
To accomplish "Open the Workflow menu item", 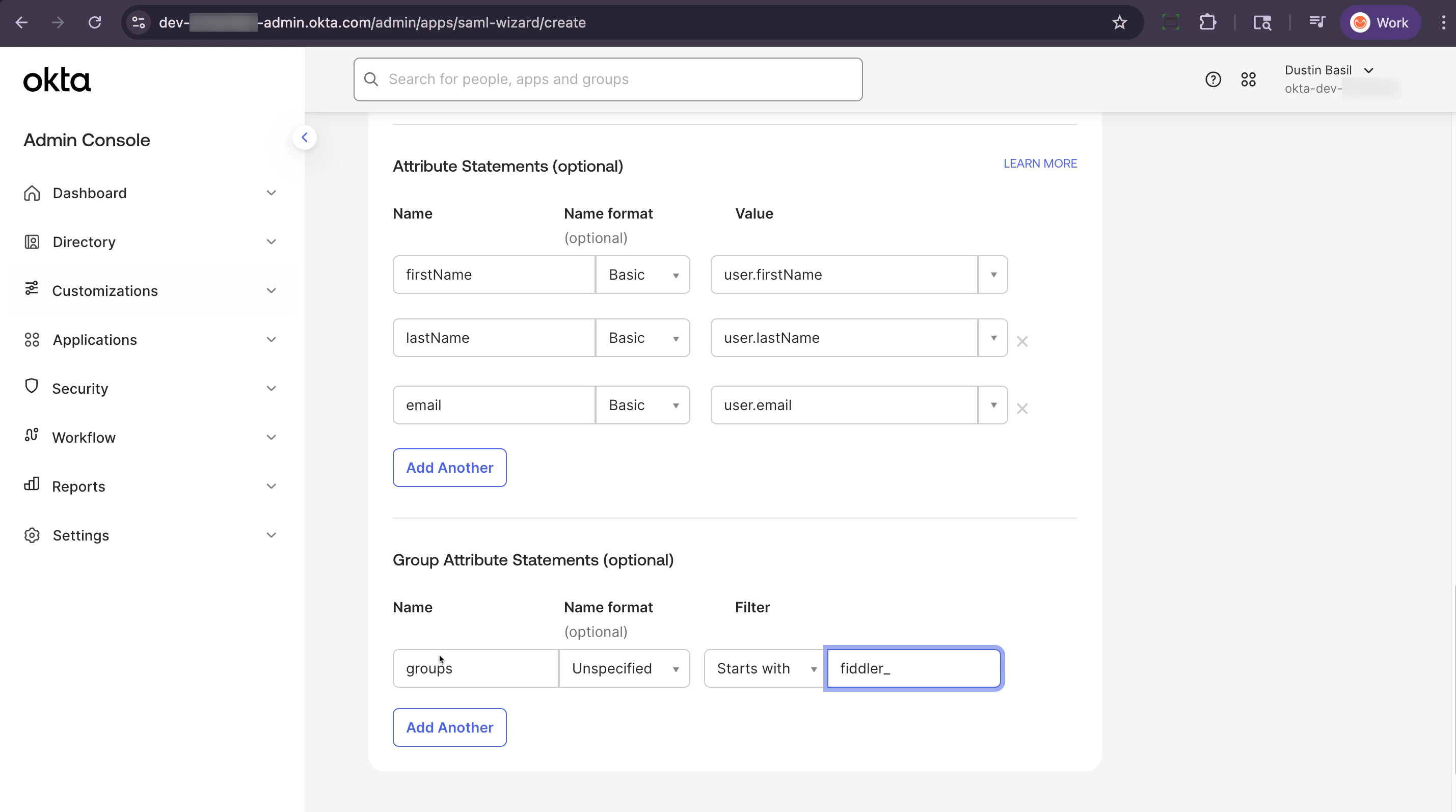I will click(151, 438).
